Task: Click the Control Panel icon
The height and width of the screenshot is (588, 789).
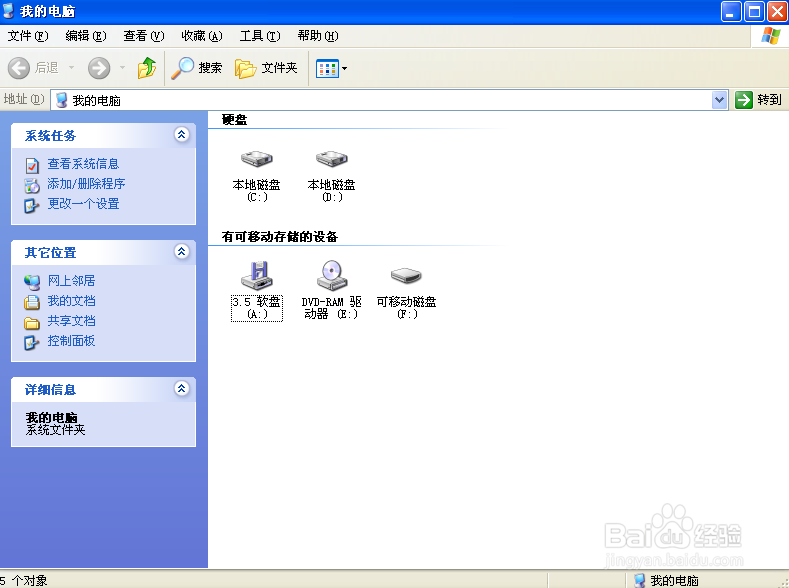Action: pyautogui.click(x=32, y=343)
